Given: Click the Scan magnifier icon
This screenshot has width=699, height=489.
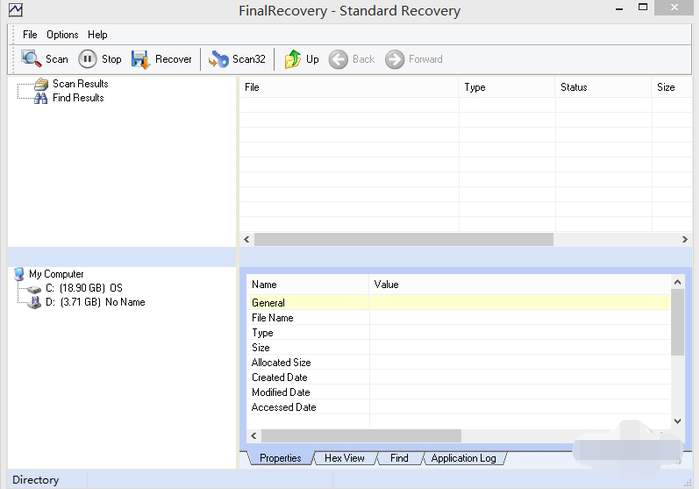Looking at the screenshot, I should click(x=31, y=59).
